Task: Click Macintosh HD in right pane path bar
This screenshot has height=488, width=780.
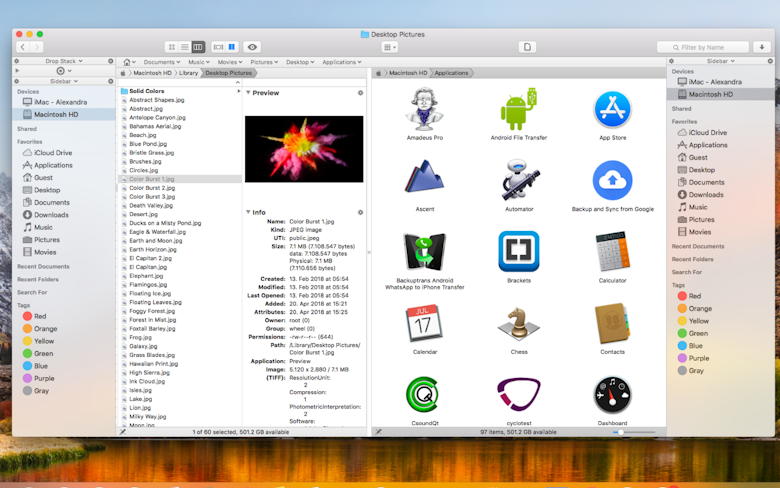Action: tap(408, 73)
